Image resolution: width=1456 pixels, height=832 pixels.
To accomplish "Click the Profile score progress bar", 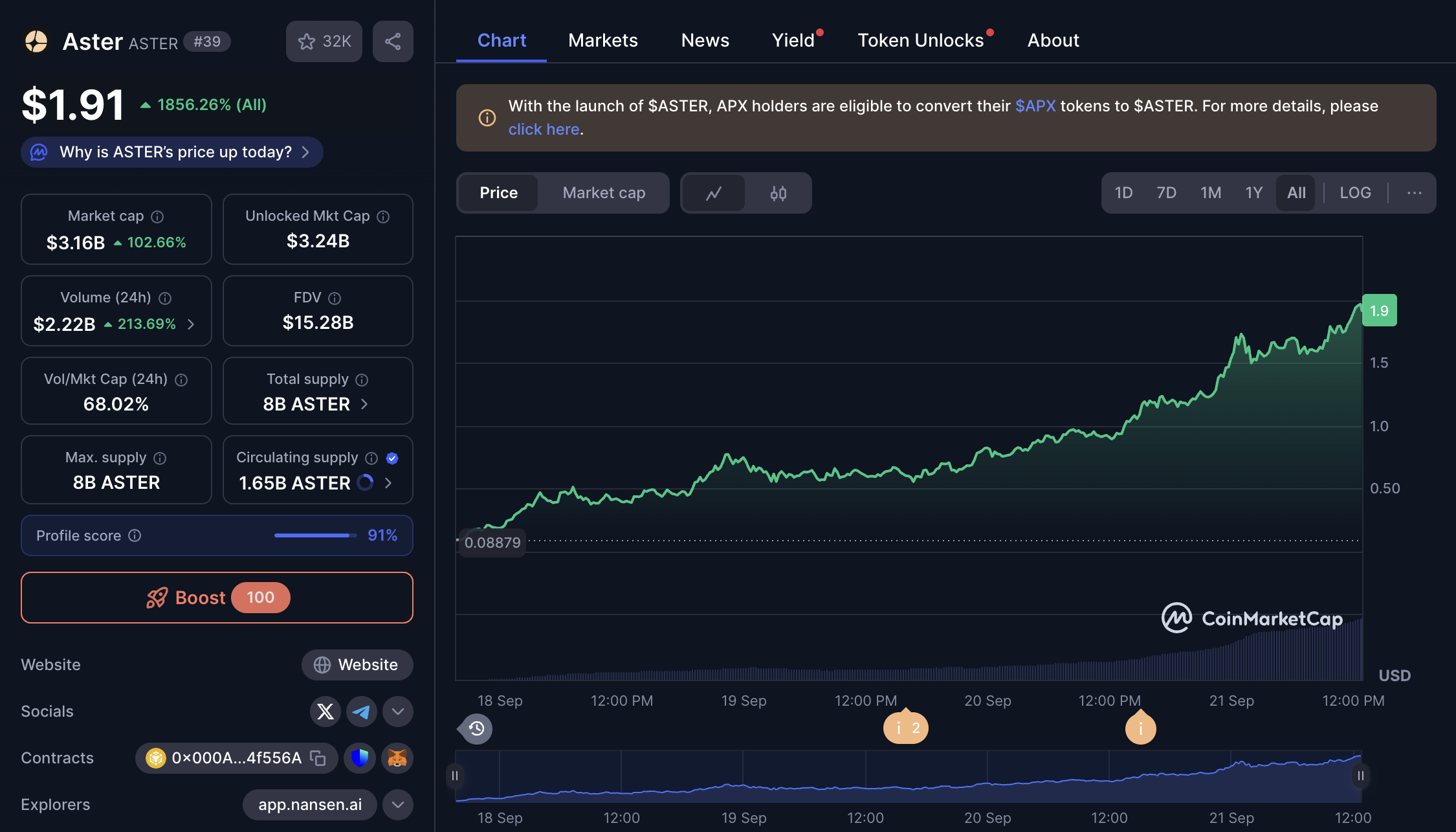I will point(314,535).
